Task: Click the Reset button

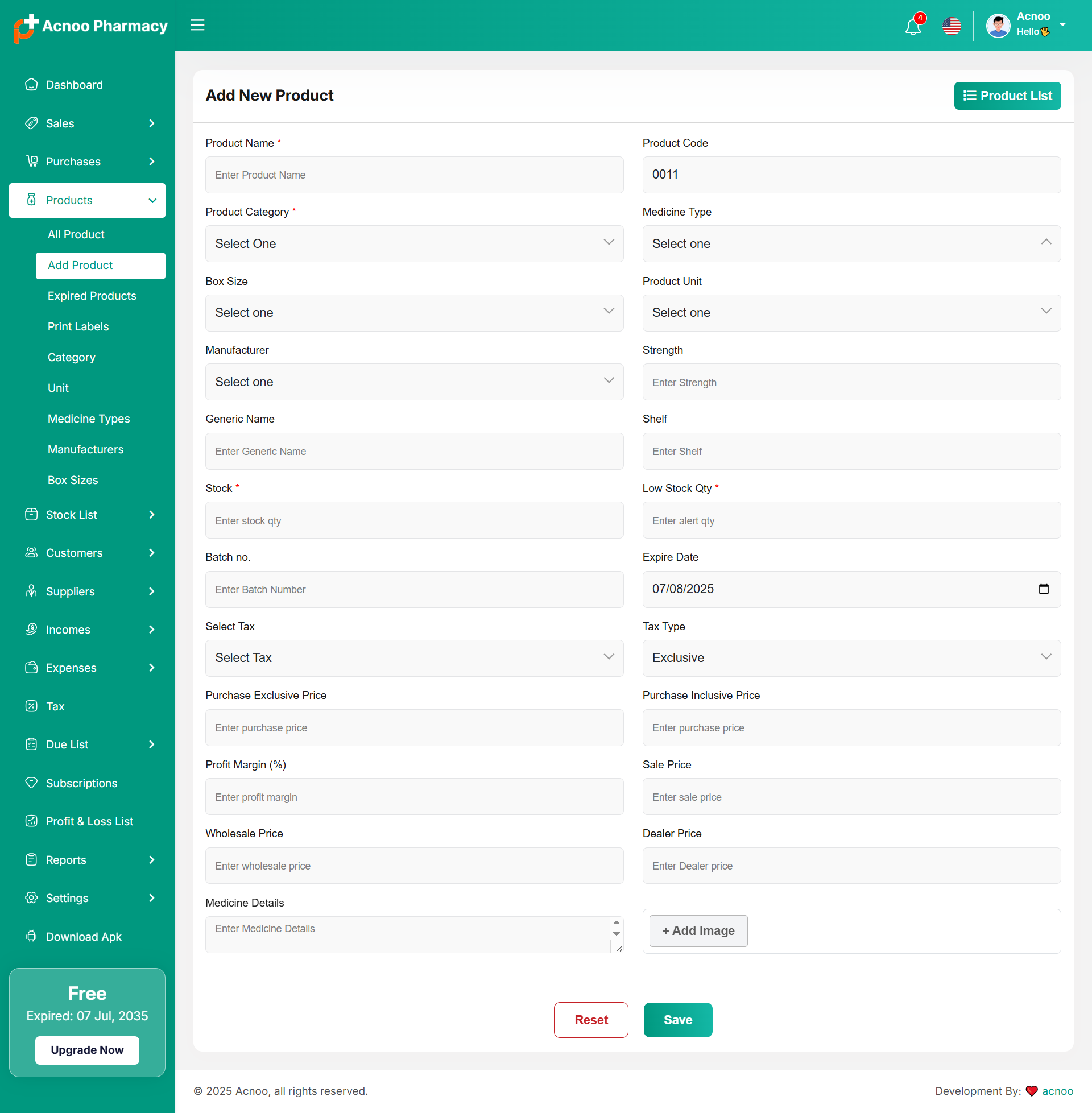Action: (591, 1020)
